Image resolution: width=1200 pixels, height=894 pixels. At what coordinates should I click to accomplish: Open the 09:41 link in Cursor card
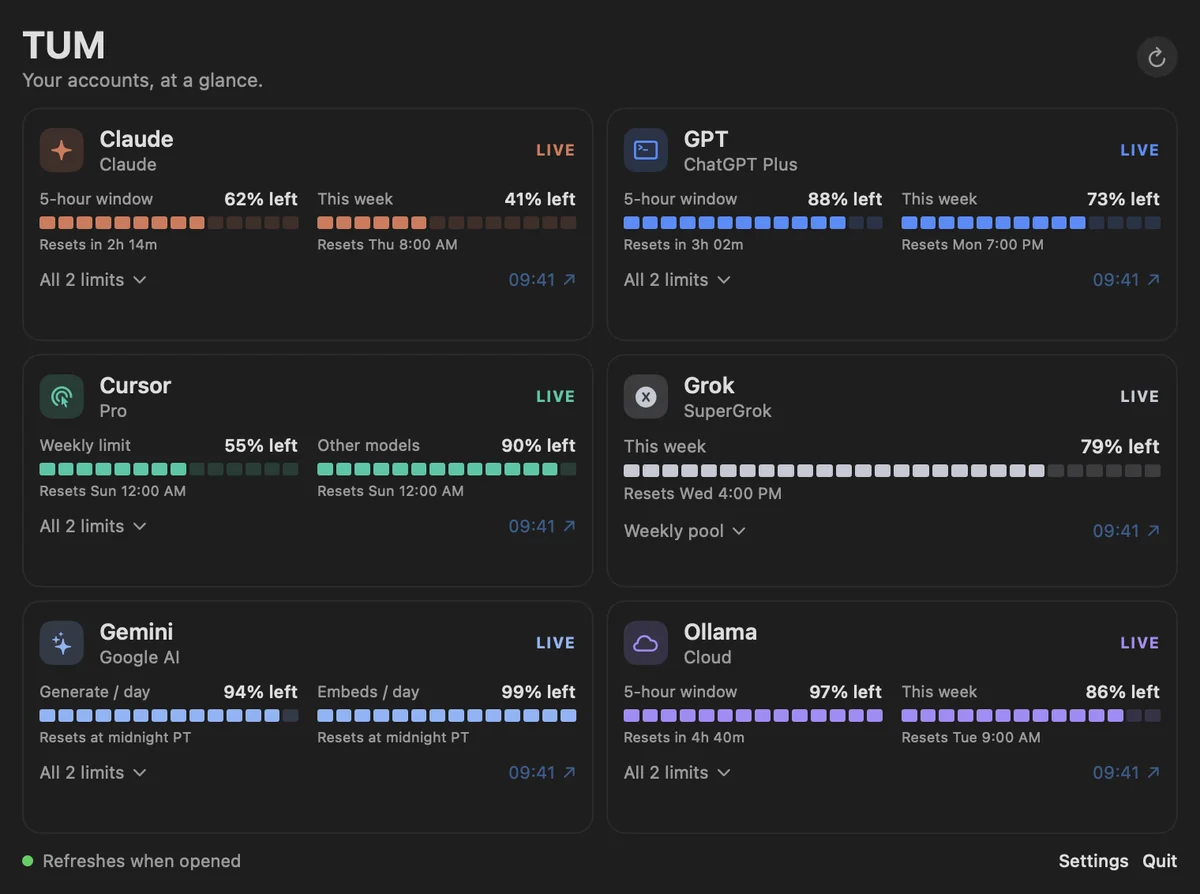[542, 526]
